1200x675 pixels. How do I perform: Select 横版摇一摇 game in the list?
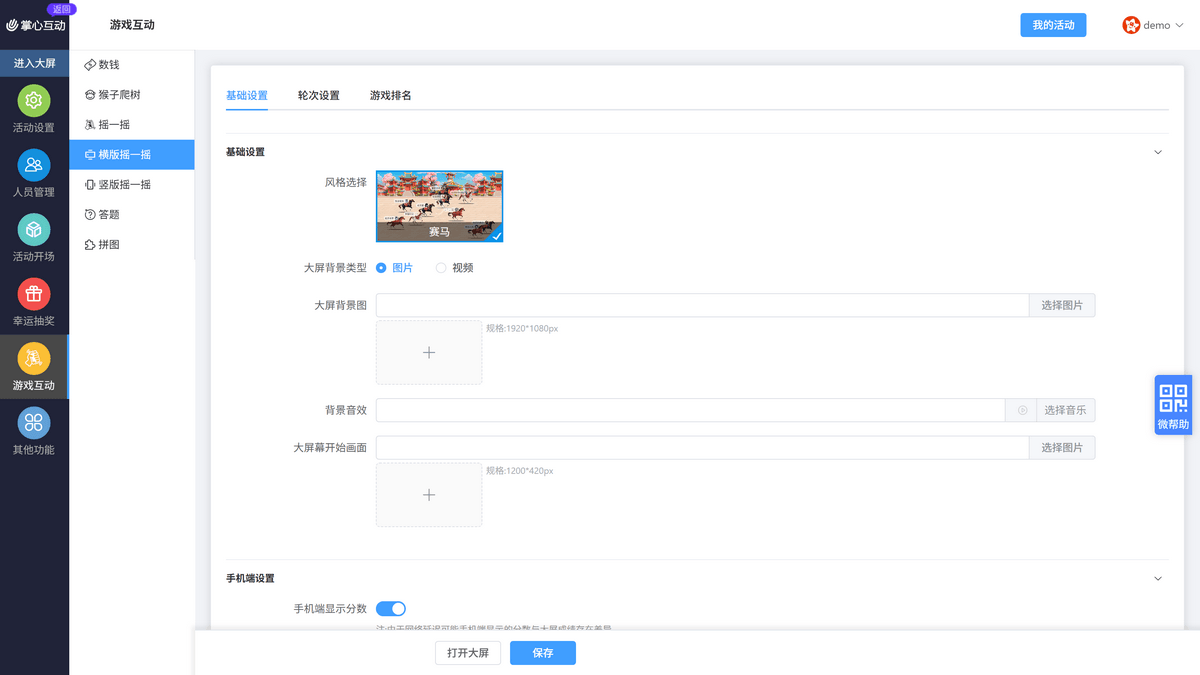point(132,155)
